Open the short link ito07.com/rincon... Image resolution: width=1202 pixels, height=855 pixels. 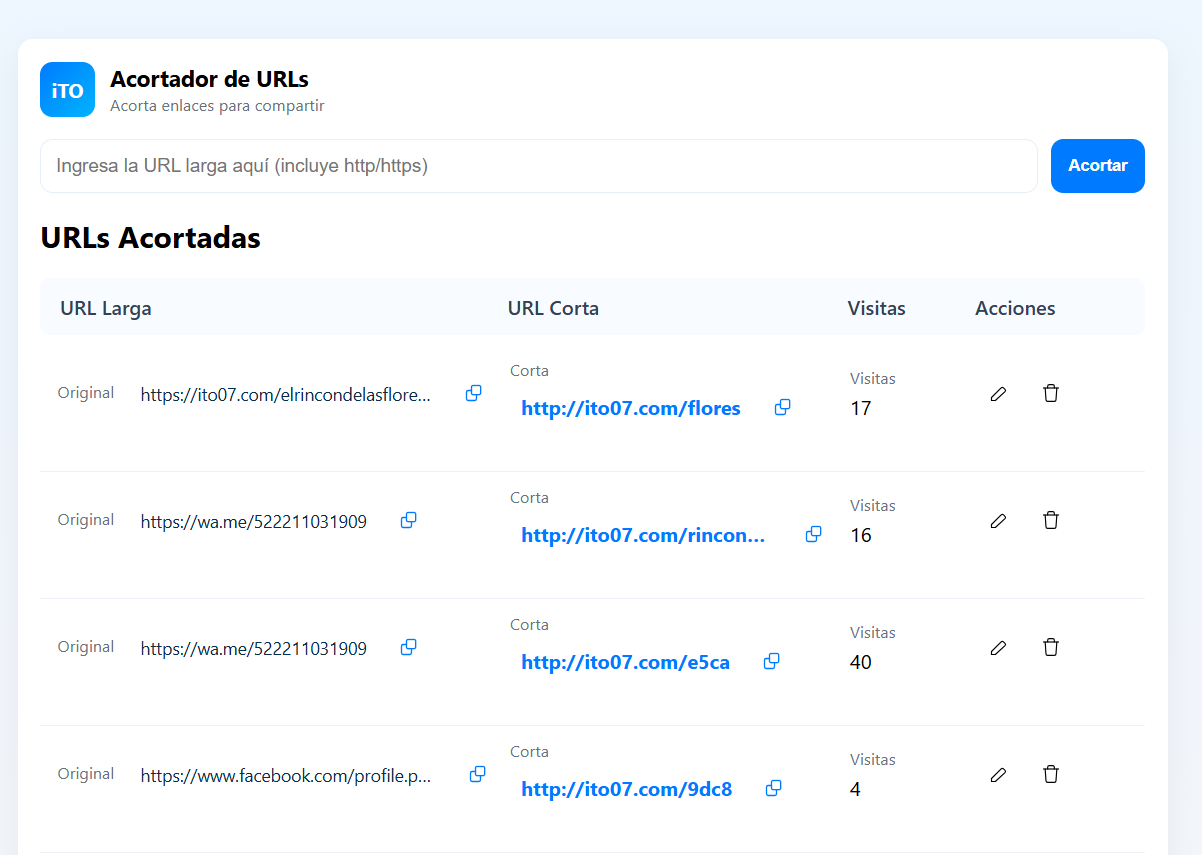pos(643,535)
